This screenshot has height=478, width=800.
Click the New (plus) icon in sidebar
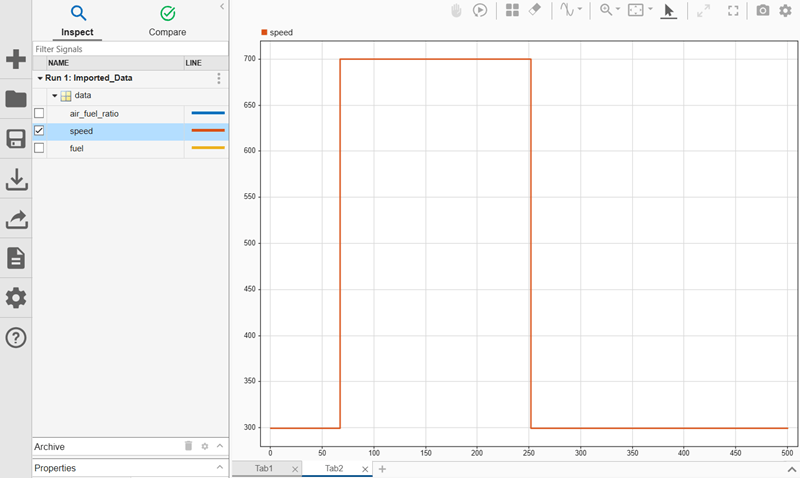[16, 59]
